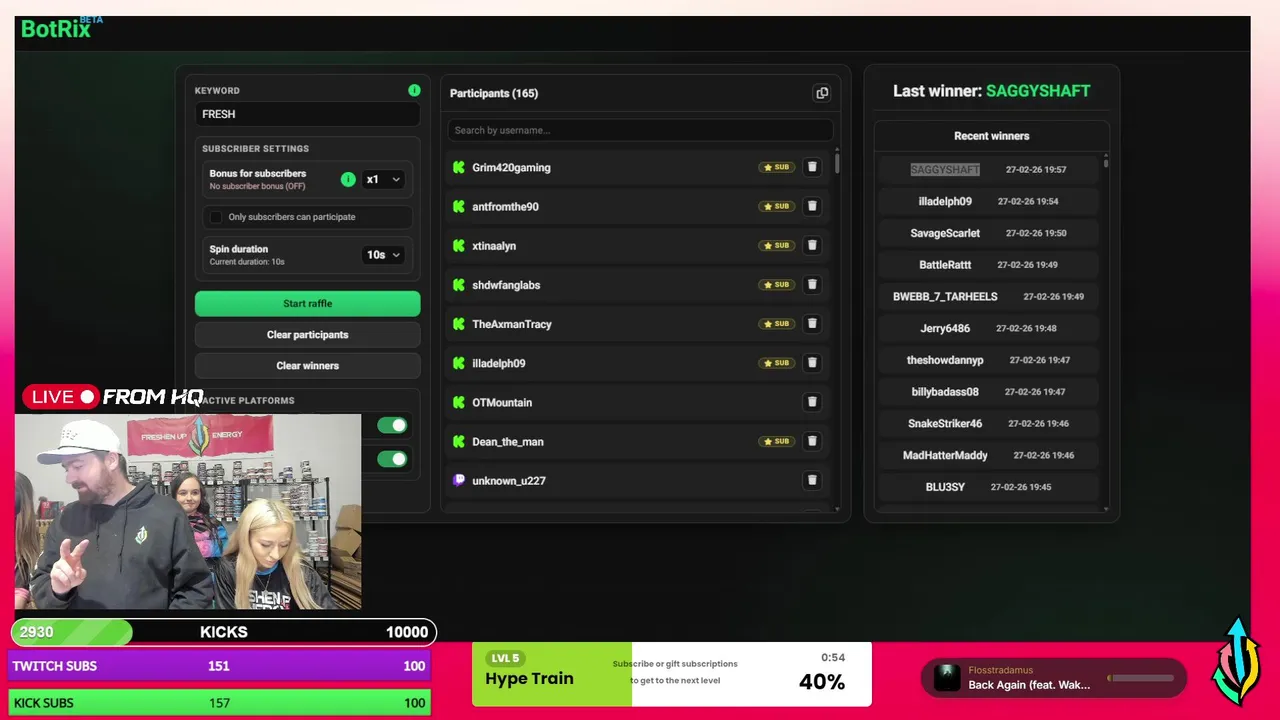Delete Dean_the_man with the trash icon

pyautogui.click(x=812, y=441)
